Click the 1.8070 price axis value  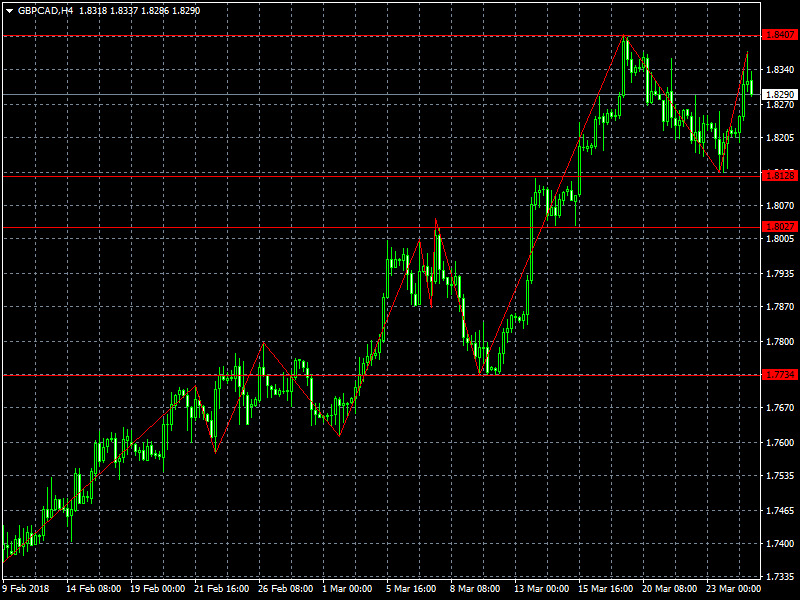point(780,206)
